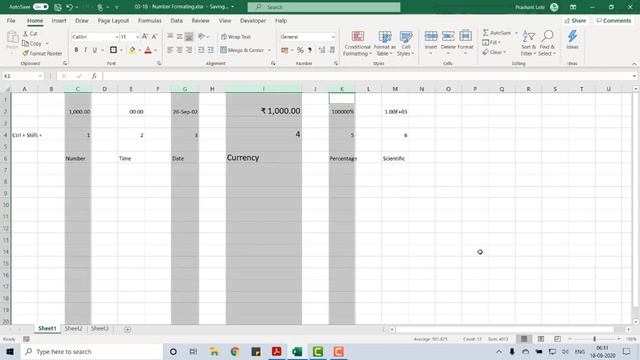
Task: Switch to the Data tab
Action: 176,20
